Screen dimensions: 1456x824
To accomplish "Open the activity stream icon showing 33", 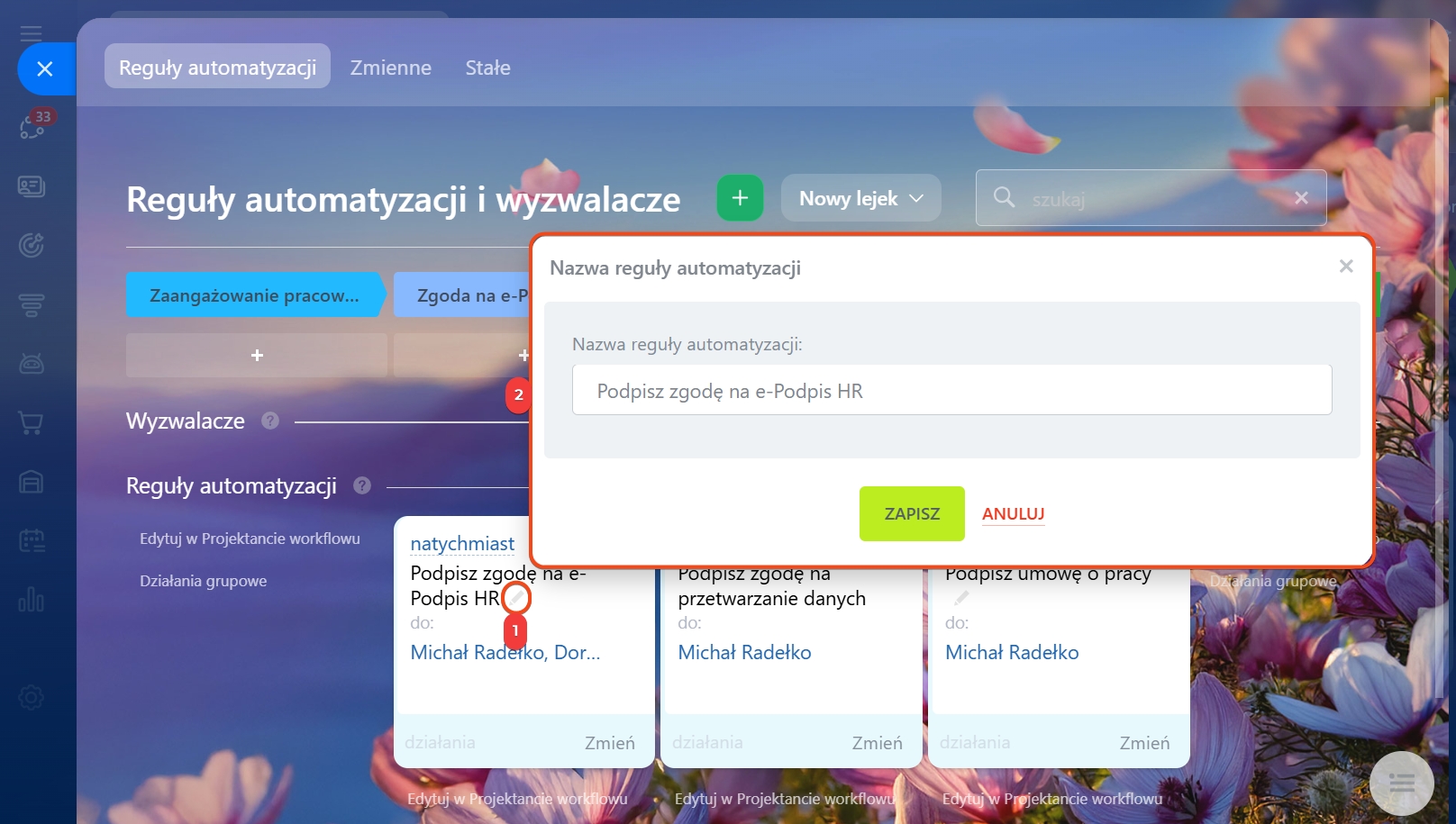I will click(32, 125).
